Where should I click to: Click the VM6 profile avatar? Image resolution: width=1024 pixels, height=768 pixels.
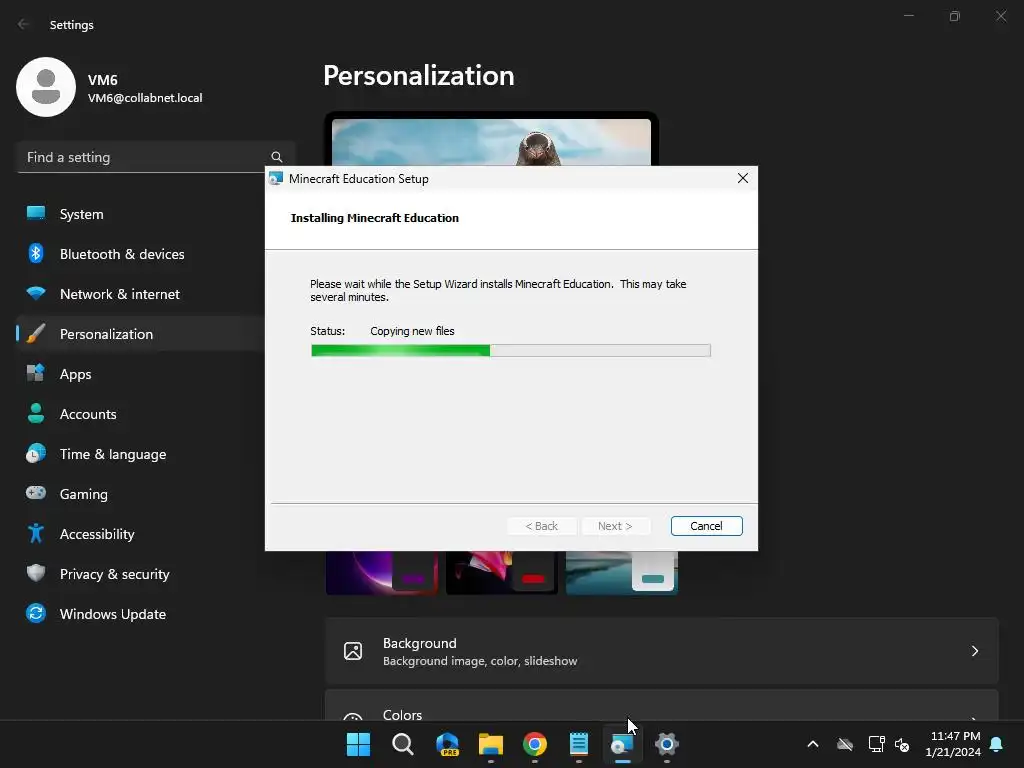coord(46,87)
